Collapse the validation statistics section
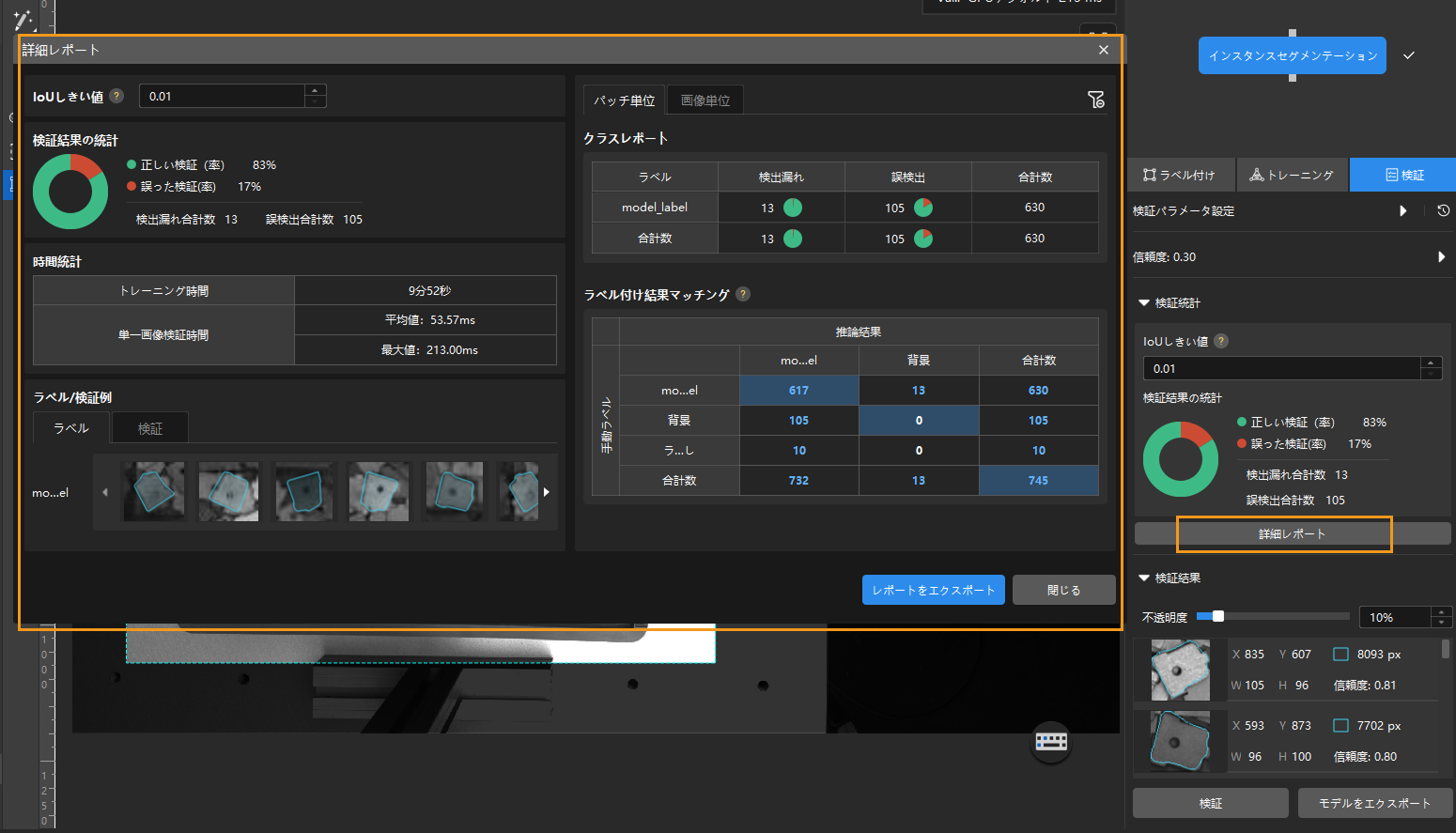 pos(1144,302)
